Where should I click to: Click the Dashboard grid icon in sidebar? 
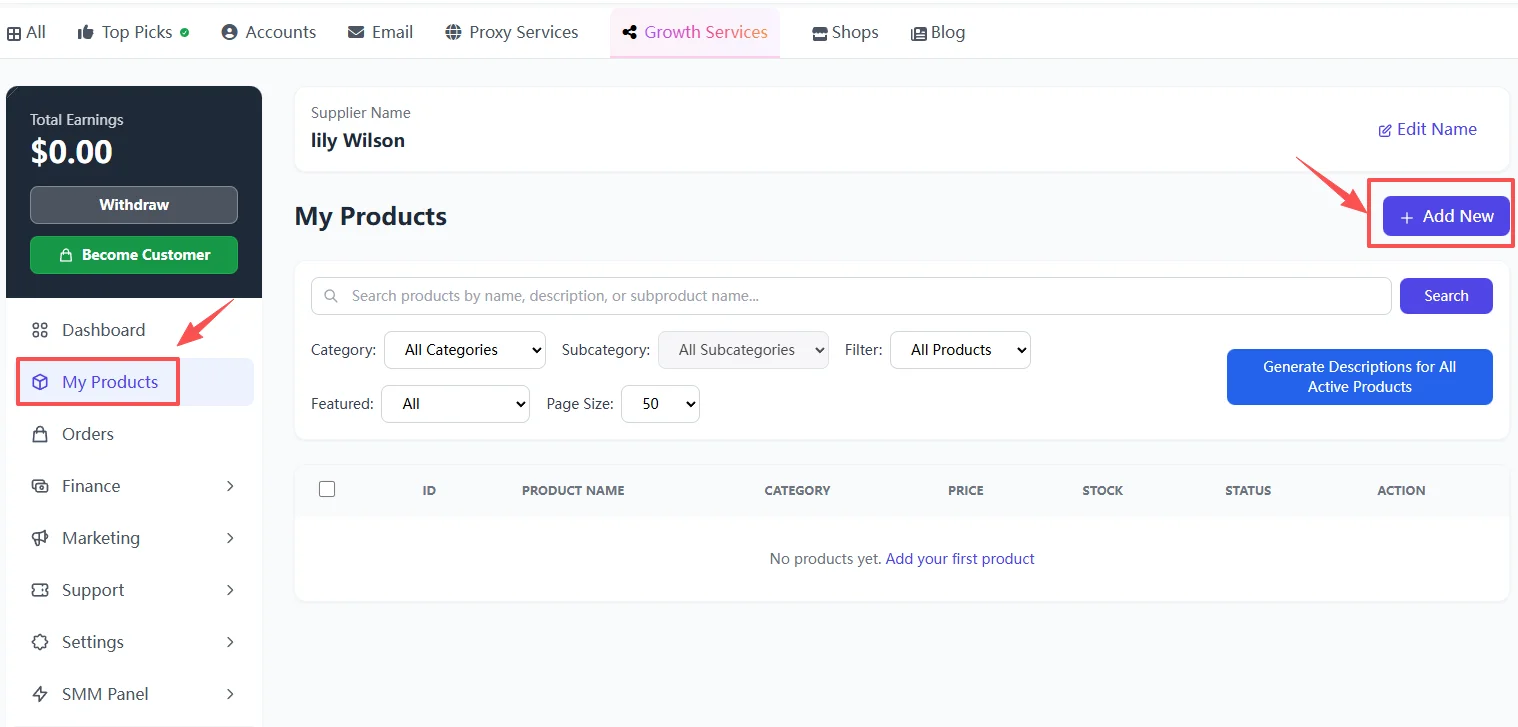[x=40, y=330]
